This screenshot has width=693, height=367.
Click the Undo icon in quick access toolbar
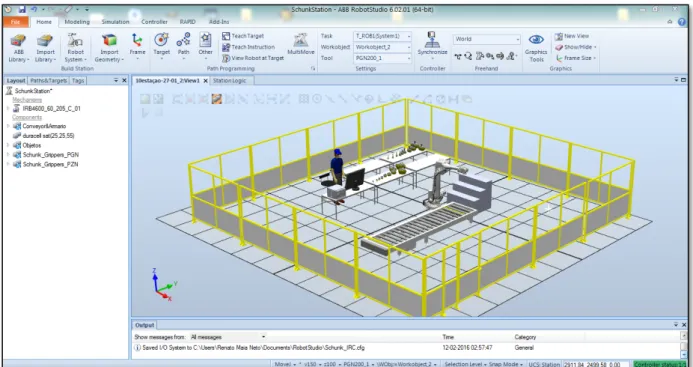(34, 9)
